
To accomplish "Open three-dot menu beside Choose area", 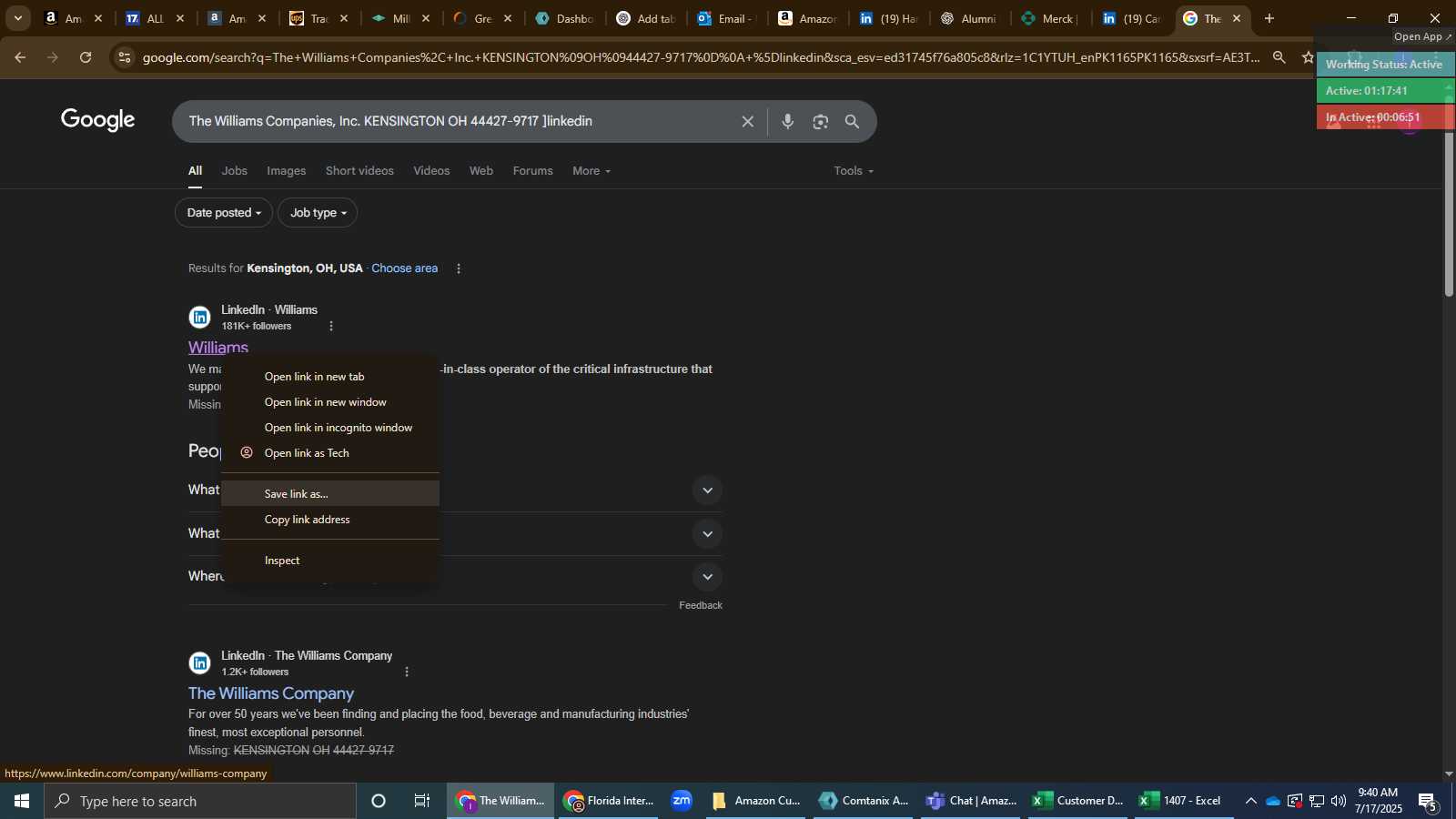I will pos(459,268).
